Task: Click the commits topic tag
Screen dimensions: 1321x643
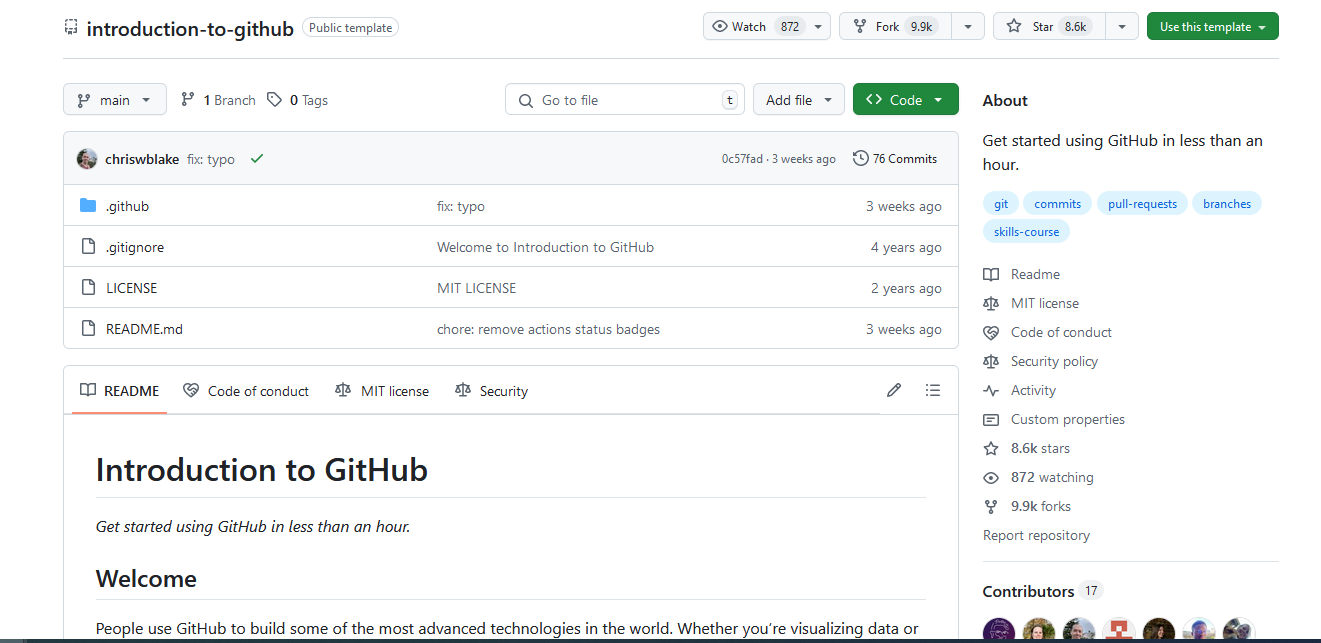Action: point(1057,203)
